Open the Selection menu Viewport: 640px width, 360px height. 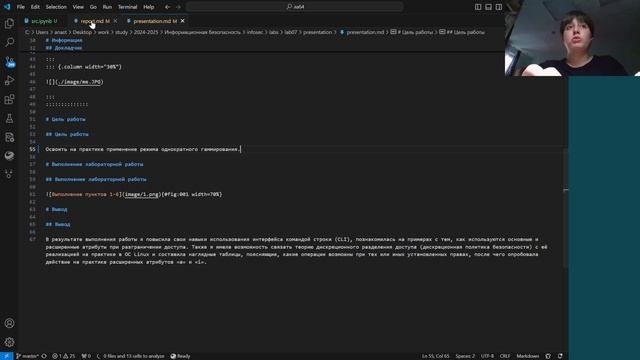tap(56, 7)
